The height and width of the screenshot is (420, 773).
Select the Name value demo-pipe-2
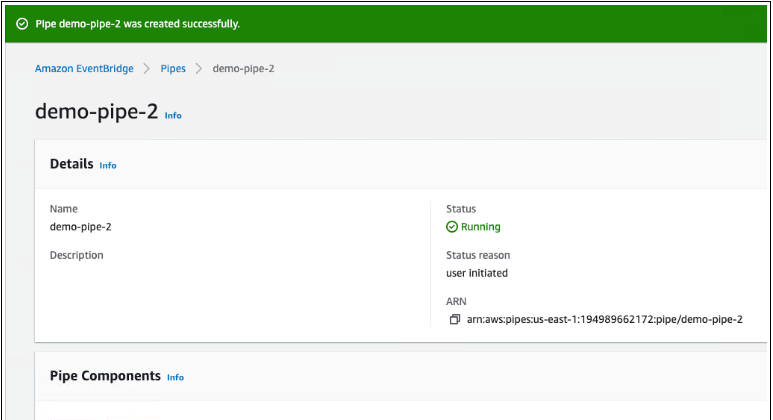pos(80,227)
